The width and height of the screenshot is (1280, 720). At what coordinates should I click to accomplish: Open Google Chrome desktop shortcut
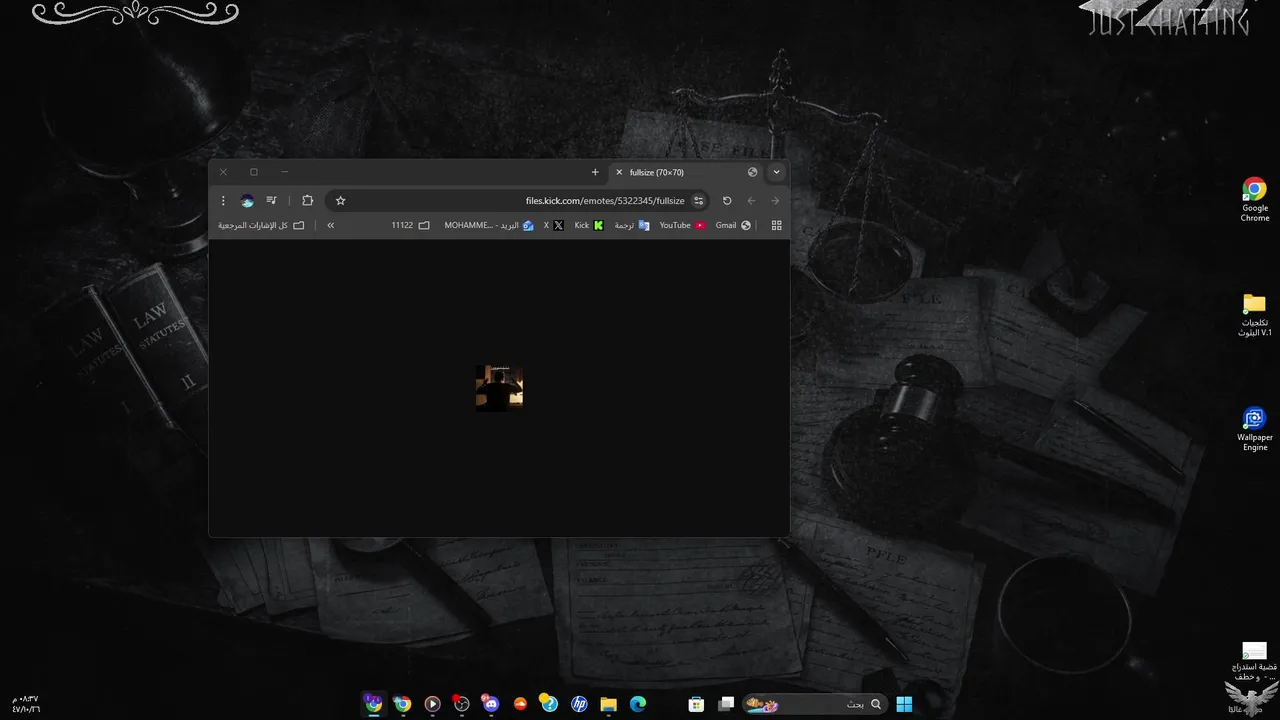coord(1255,200)
